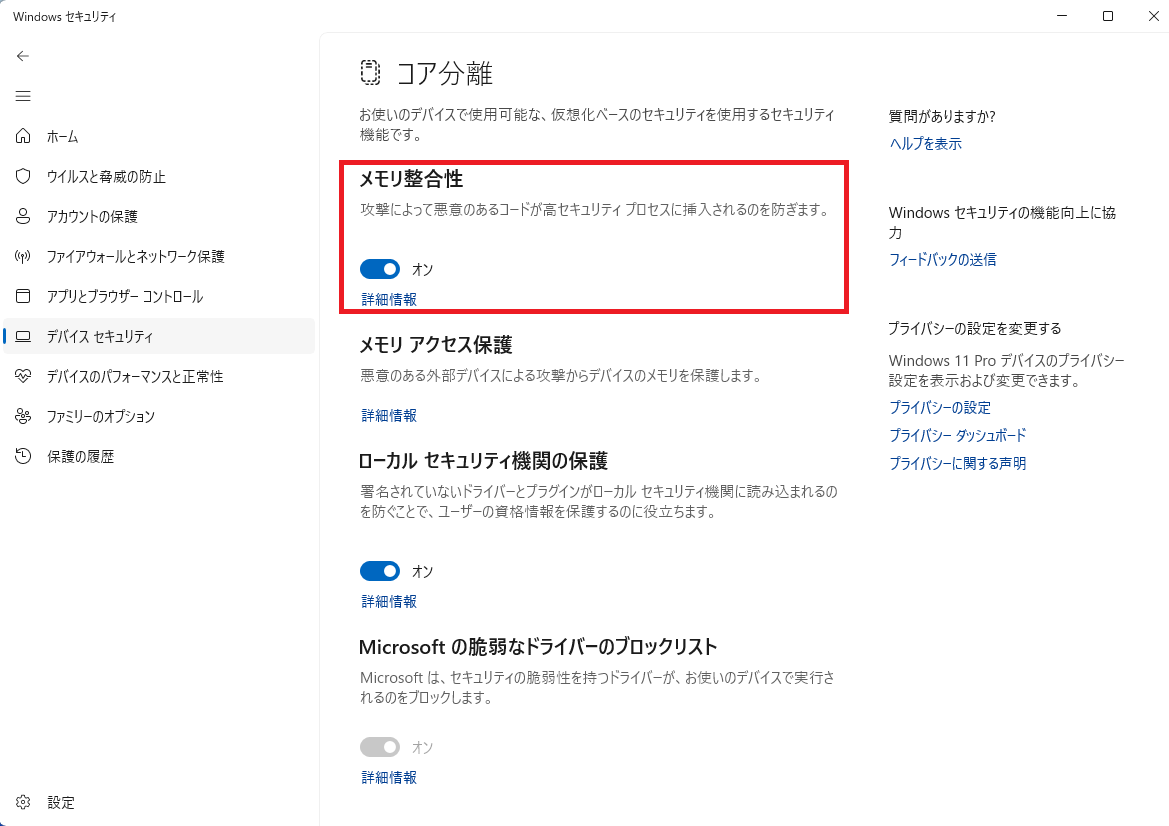Close the Windows セキュリティ window
Image resolution: width=1169 pixels, height=826 pixels.
(1153, 16)
